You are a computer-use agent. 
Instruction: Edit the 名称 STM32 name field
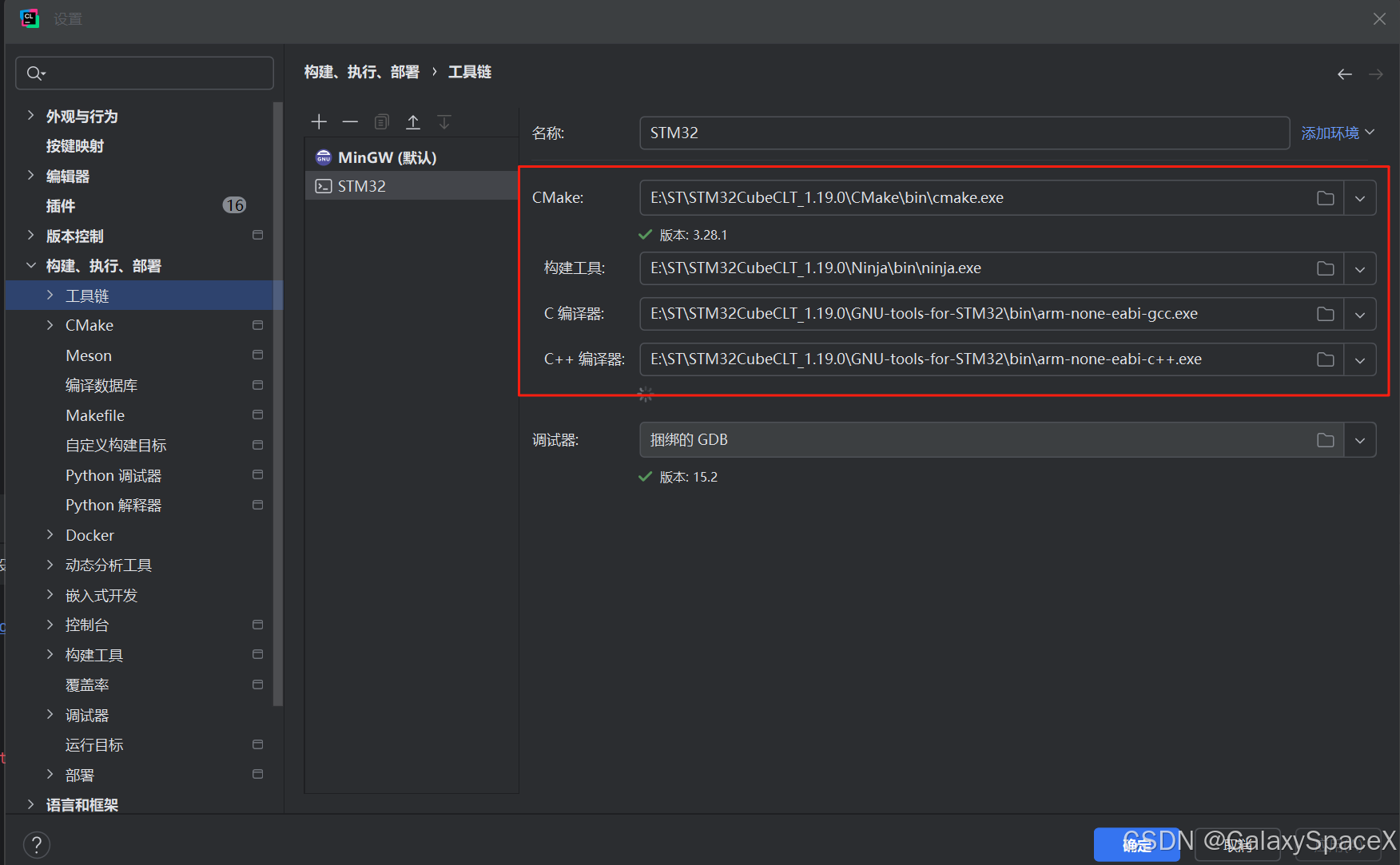964,133
